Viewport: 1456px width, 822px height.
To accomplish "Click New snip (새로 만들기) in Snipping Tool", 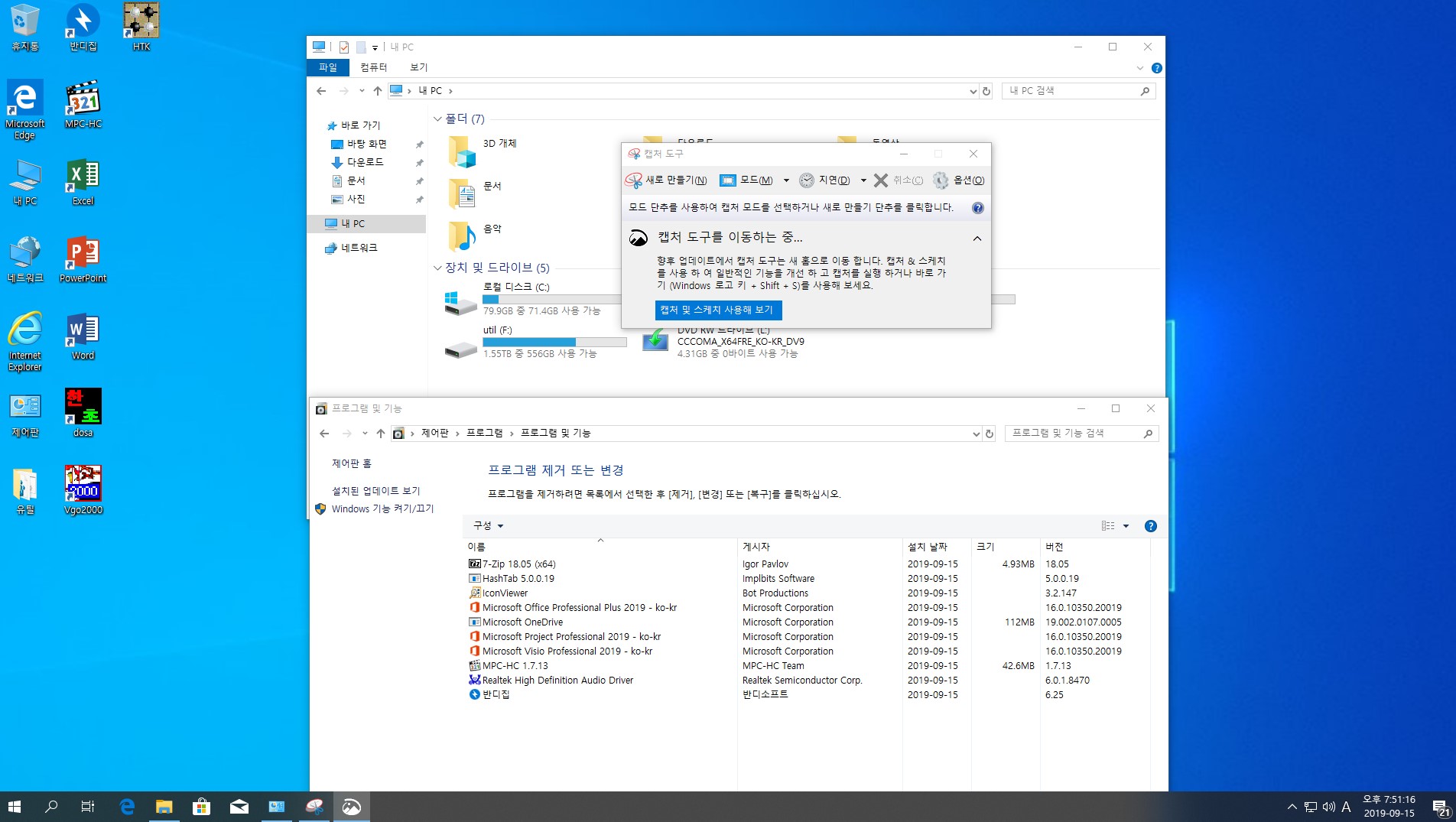I will pyautogui.click(x=666, y=180).
